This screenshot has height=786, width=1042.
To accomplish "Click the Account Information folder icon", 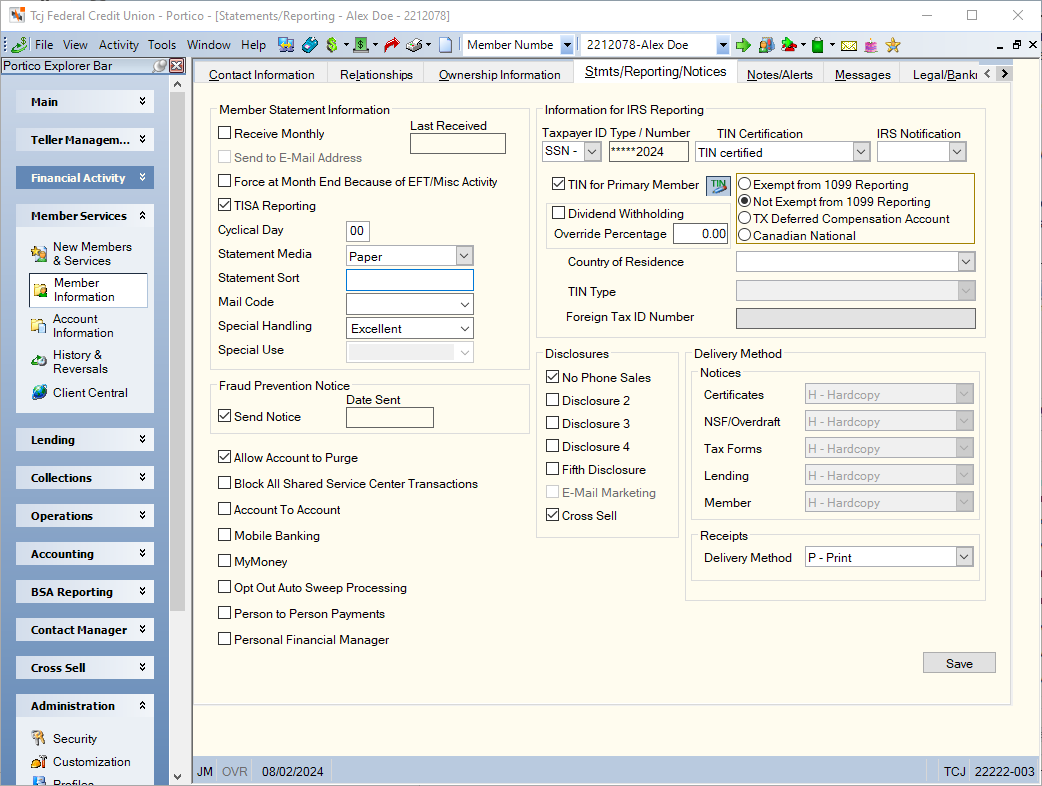I will (x=39, y=326).
